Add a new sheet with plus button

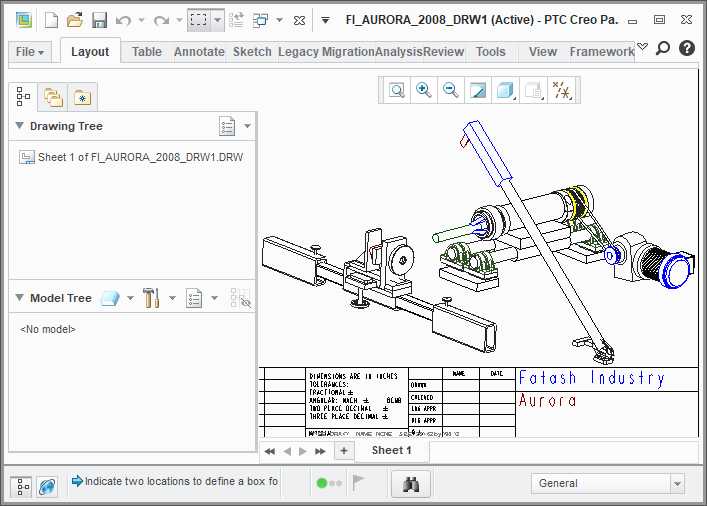pyautogui.click(x=344, y=451)
